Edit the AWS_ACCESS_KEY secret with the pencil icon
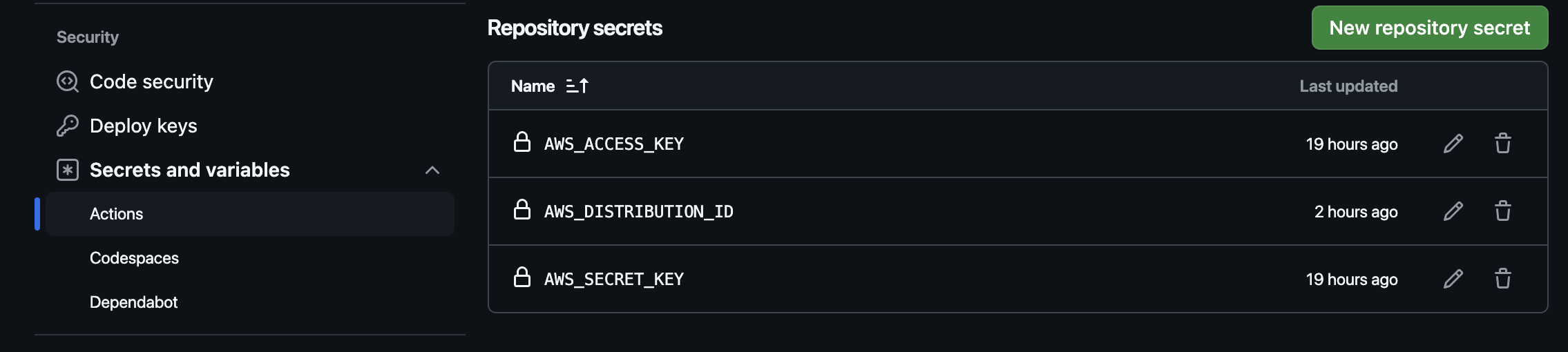This screenshot has height=352, width=1568. click(x=1453, y=144)
